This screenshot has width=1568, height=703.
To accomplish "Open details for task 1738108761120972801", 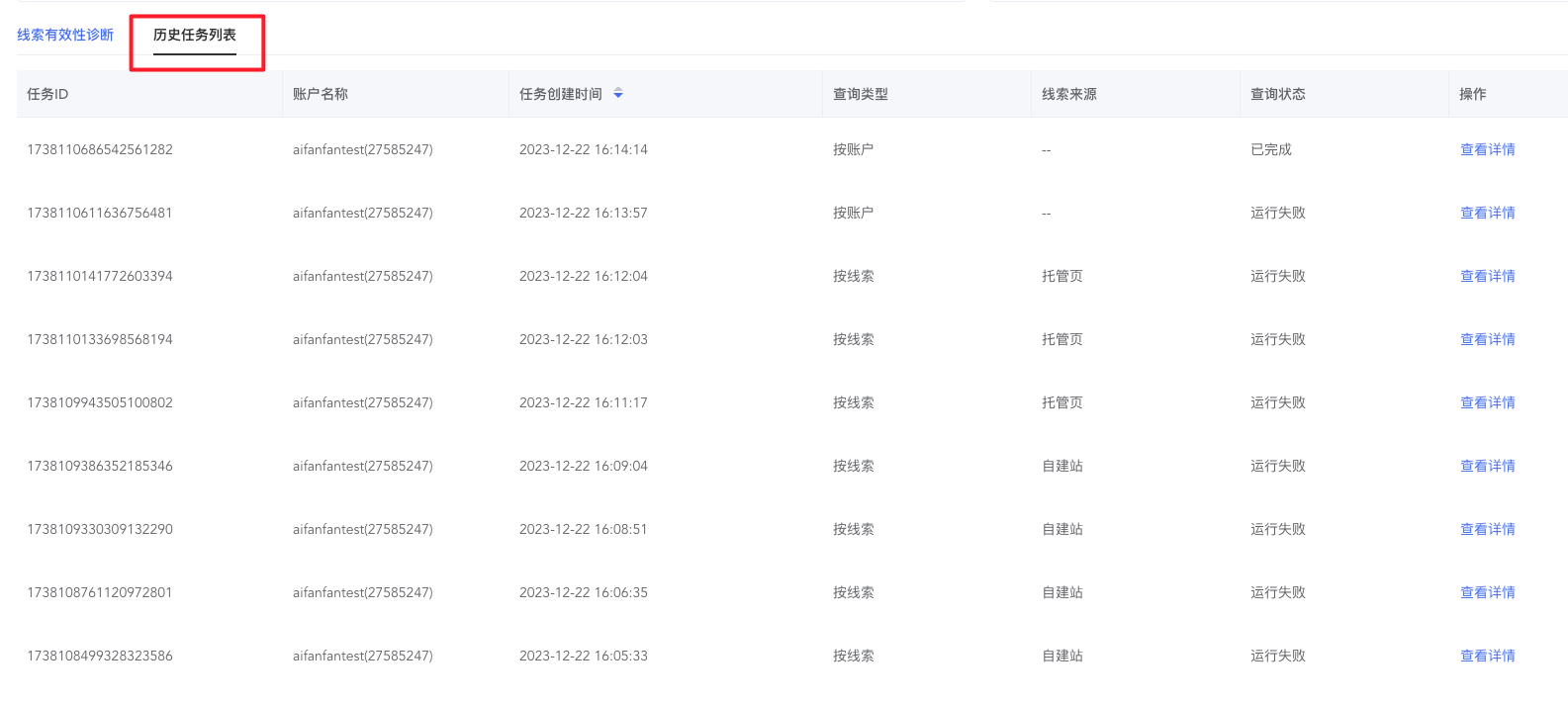I will (1487, 592).
